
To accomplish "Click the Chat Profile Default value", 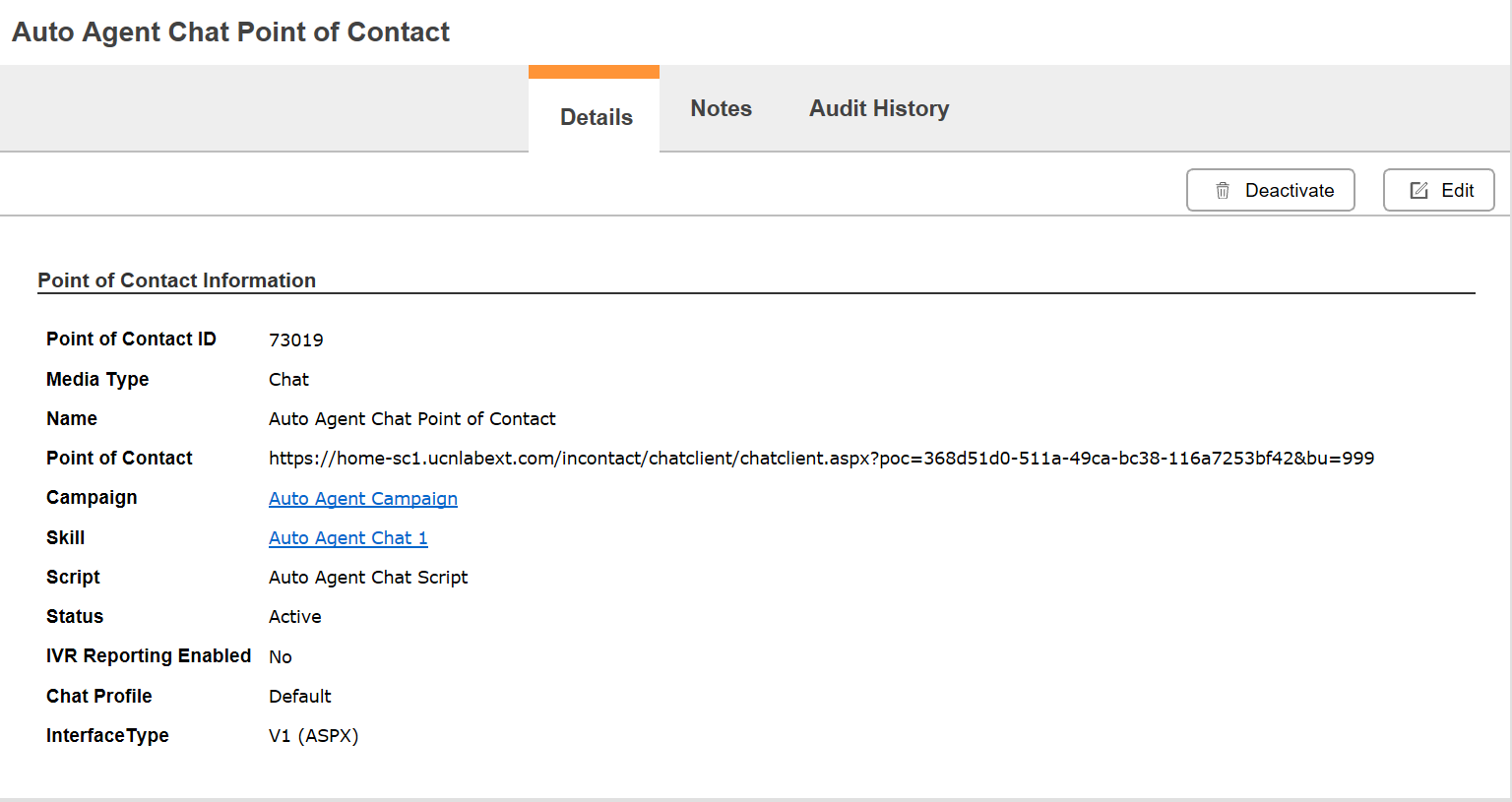I will click(300, 696).
